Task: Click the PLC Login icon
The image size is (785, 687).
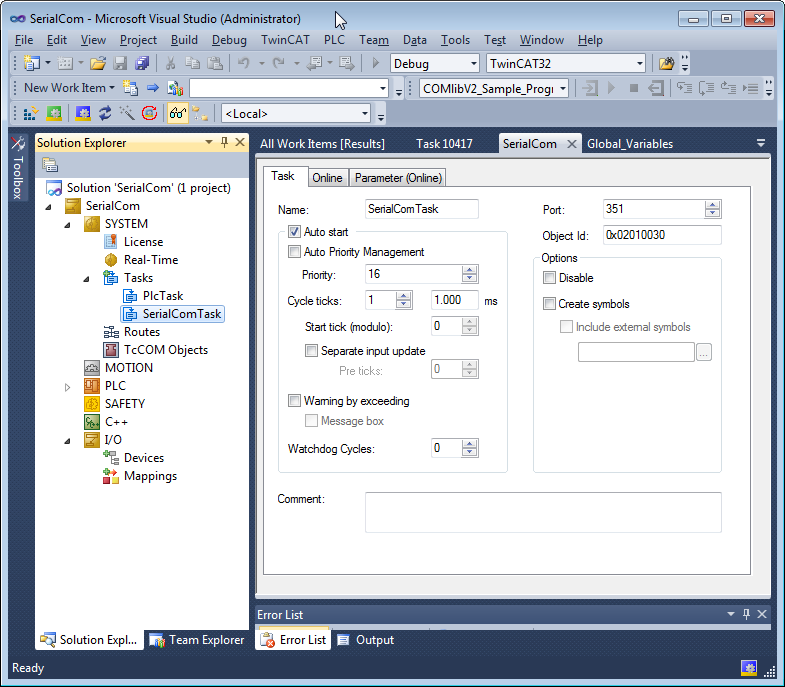Action: tap(590, 89)
